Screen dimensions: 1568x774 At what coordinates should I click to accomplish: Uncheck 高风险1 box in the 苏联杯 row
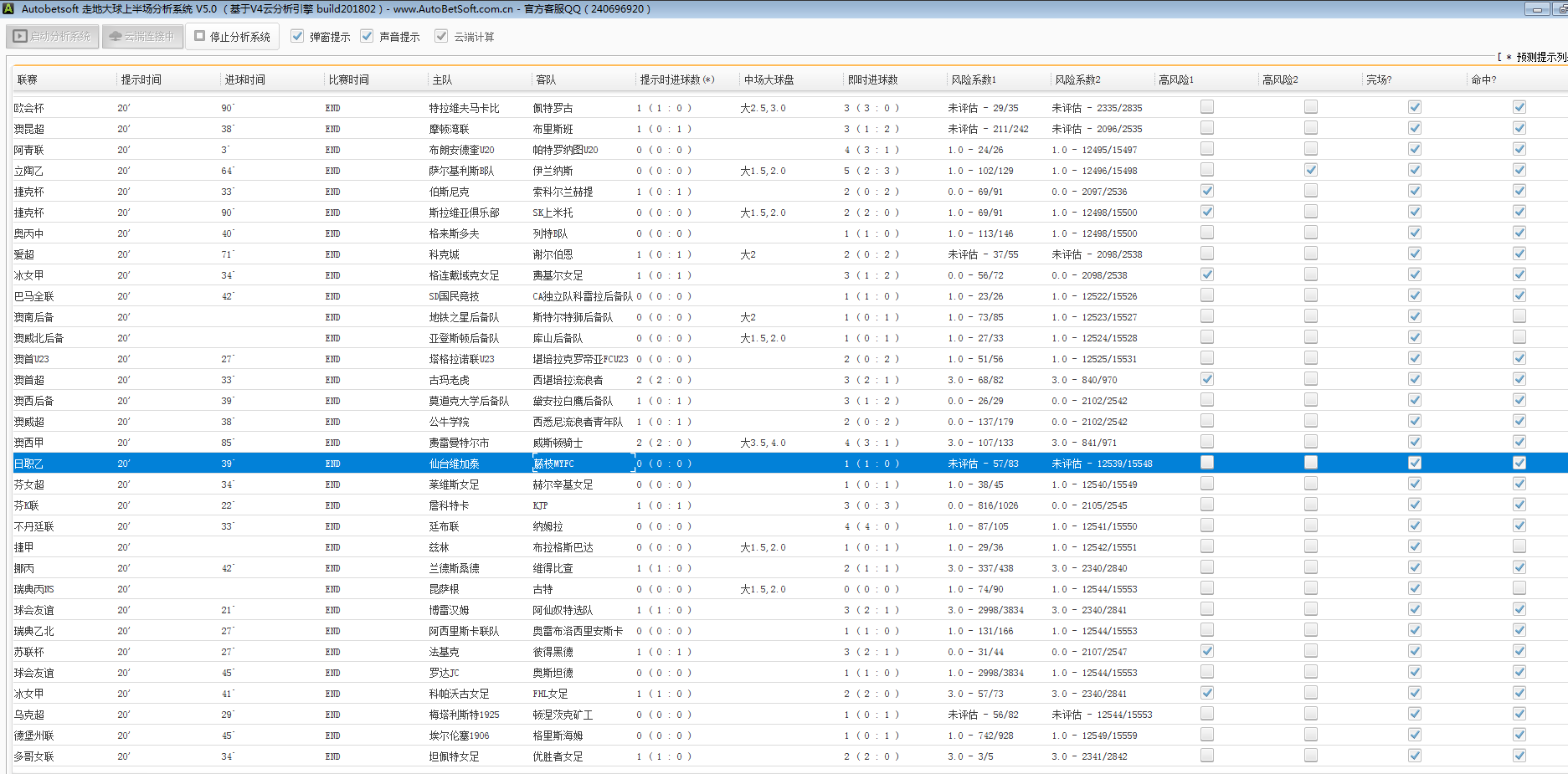1206,651
